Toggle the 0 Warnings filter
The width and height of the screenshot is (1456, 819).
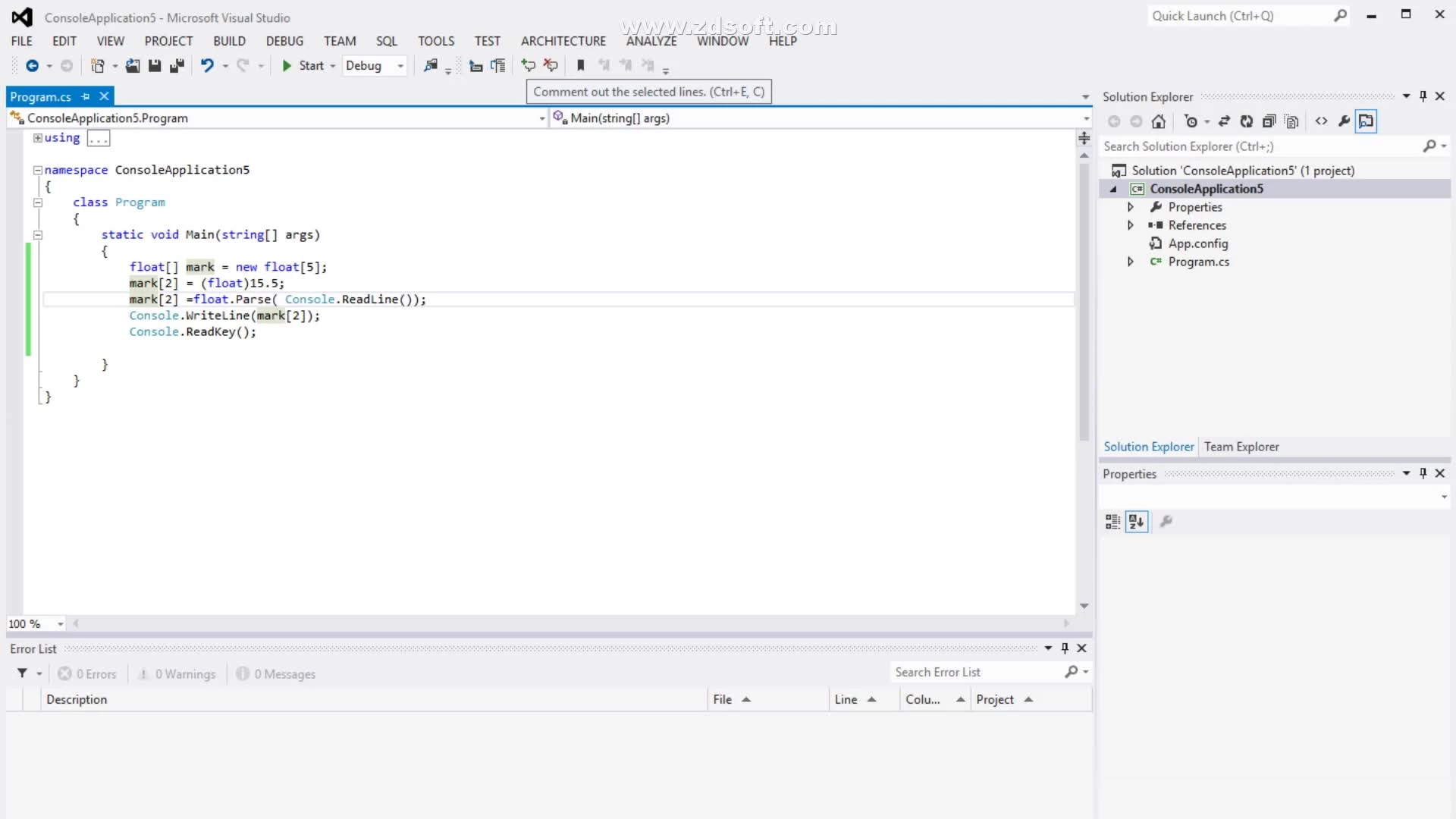(x=177, y=674)
